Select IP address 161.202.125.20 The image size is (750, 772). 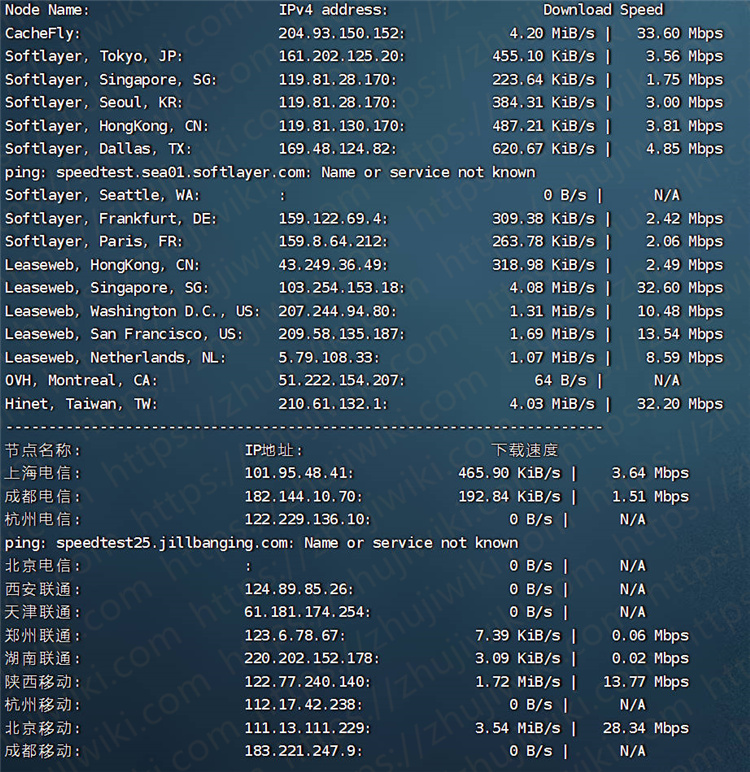tap(341, 57)
